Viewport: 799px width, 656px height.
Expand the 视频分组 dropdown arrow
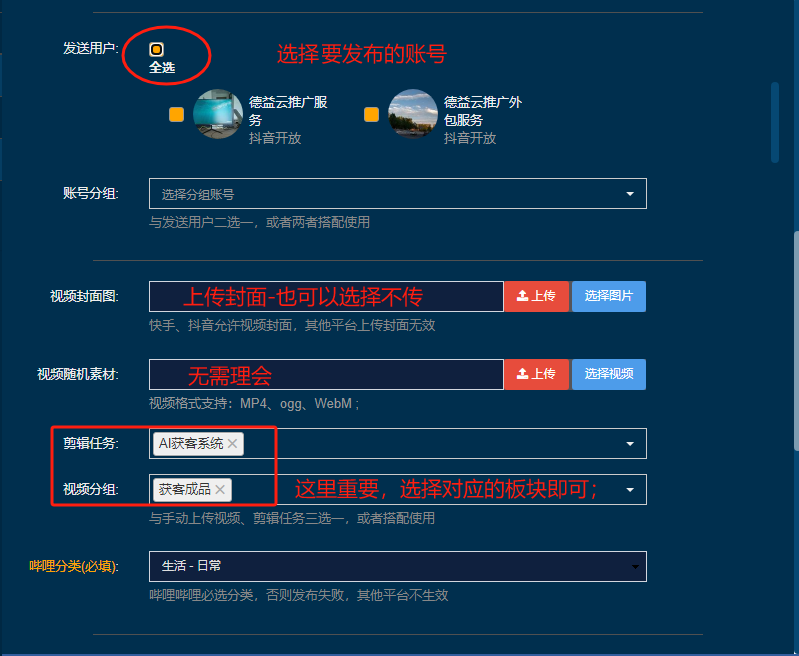click(x=630, y=490)
